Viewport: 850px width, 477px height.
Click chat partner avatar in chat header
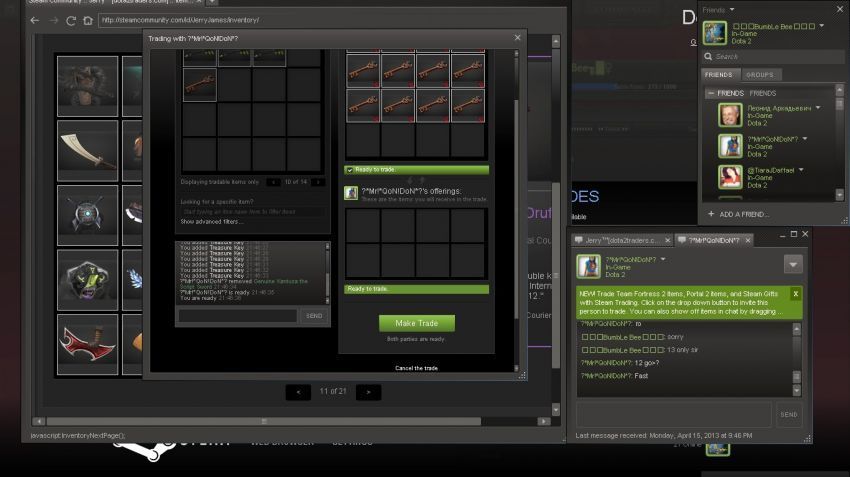[588, 267]
